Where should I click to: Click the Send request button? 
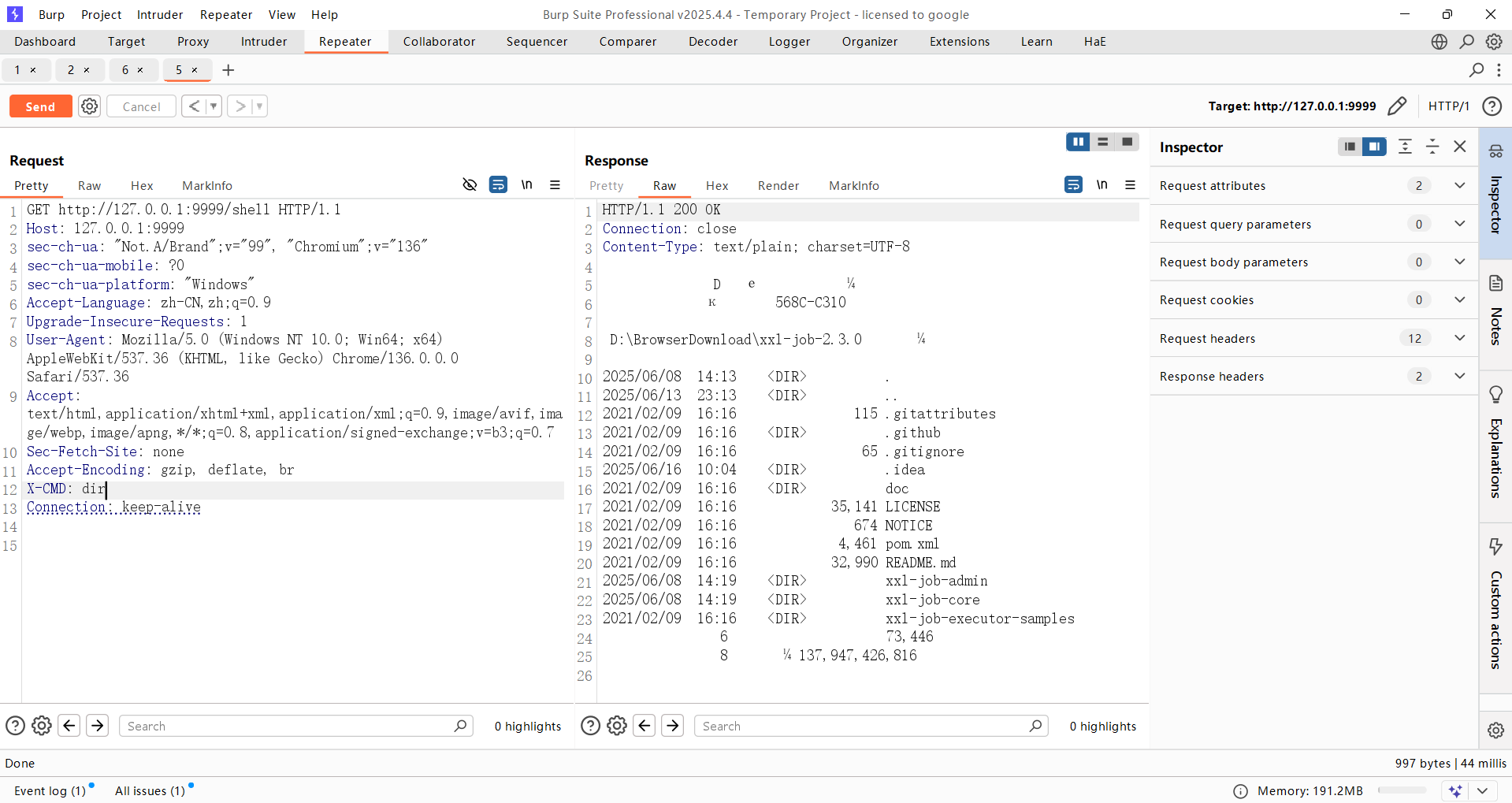[x=40, y=106]
